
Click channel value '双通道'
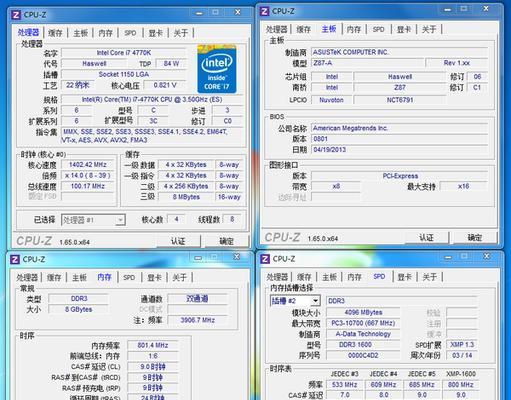tap(197, 298)
